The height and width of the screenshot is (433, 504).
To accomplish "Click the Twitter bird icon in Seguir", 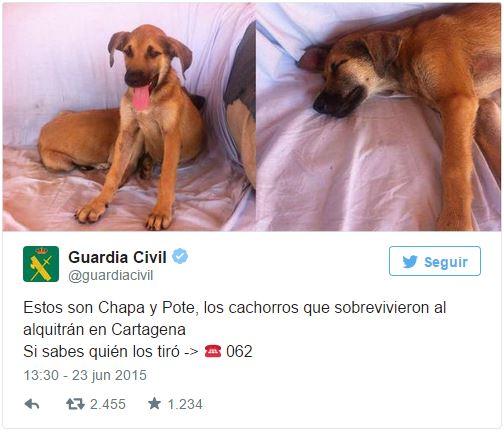I will click(410, 262).
